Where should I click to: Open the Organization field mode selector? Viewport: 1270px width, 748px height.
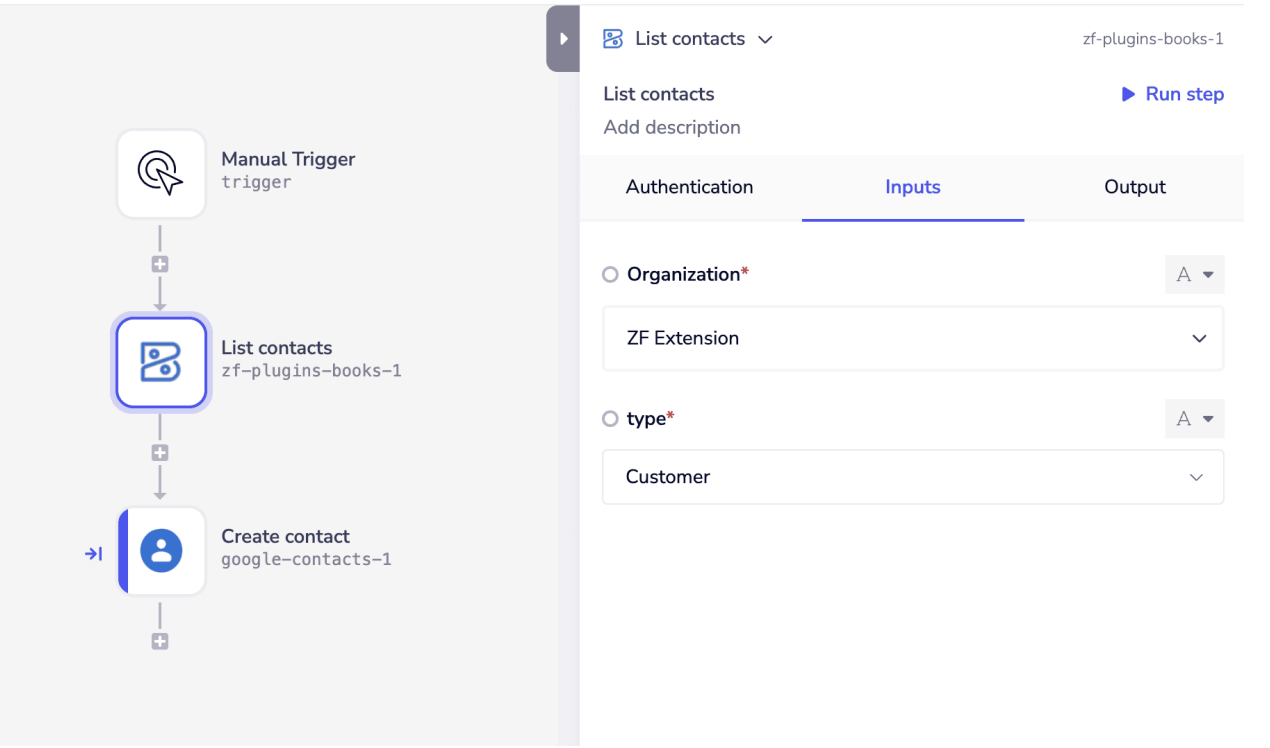tap(1194, 275)
